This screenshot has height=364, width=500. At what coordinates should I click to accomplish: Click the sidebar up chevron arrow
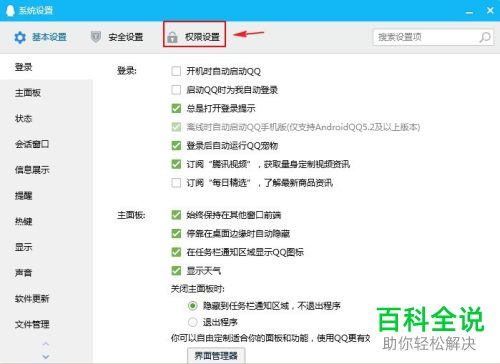coord(46,344)
